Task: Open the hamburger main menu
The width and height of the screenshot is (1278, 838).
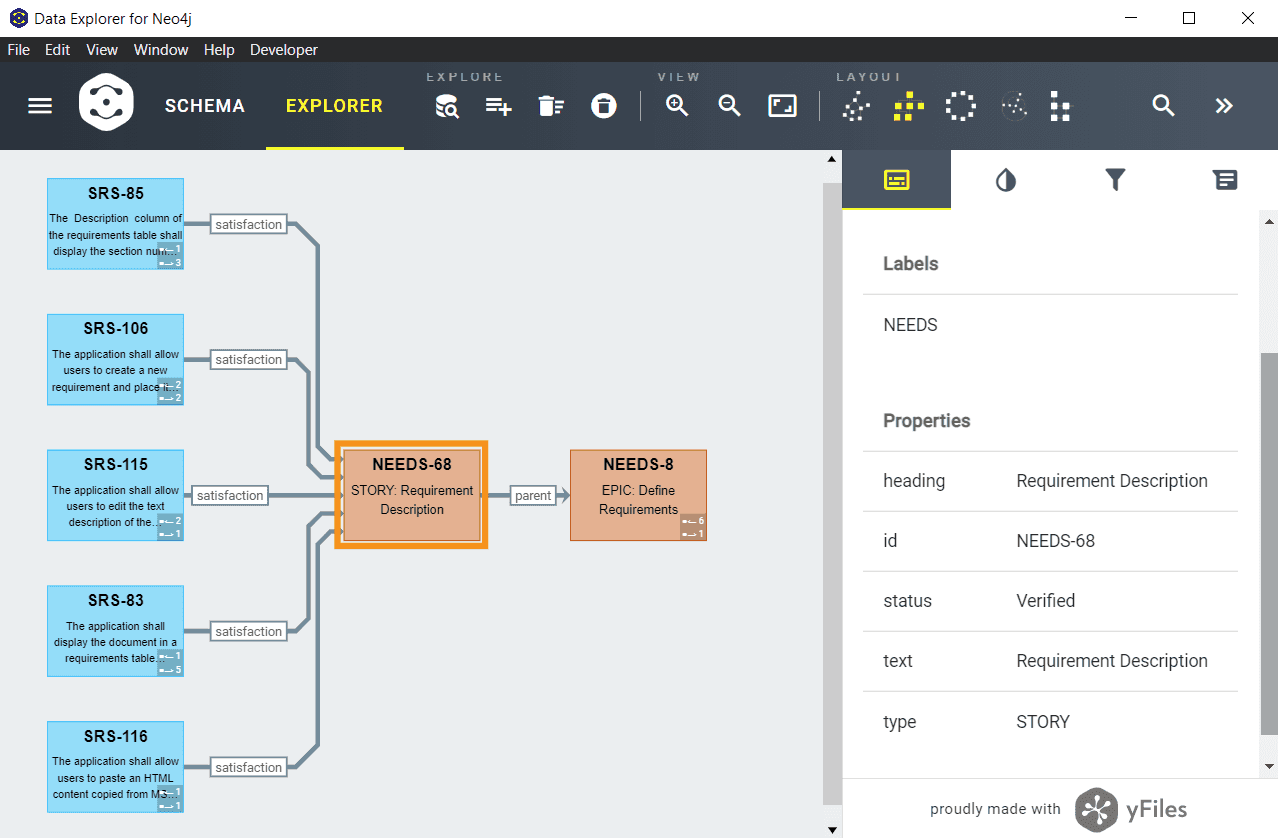Action: (x=40, y=106)
